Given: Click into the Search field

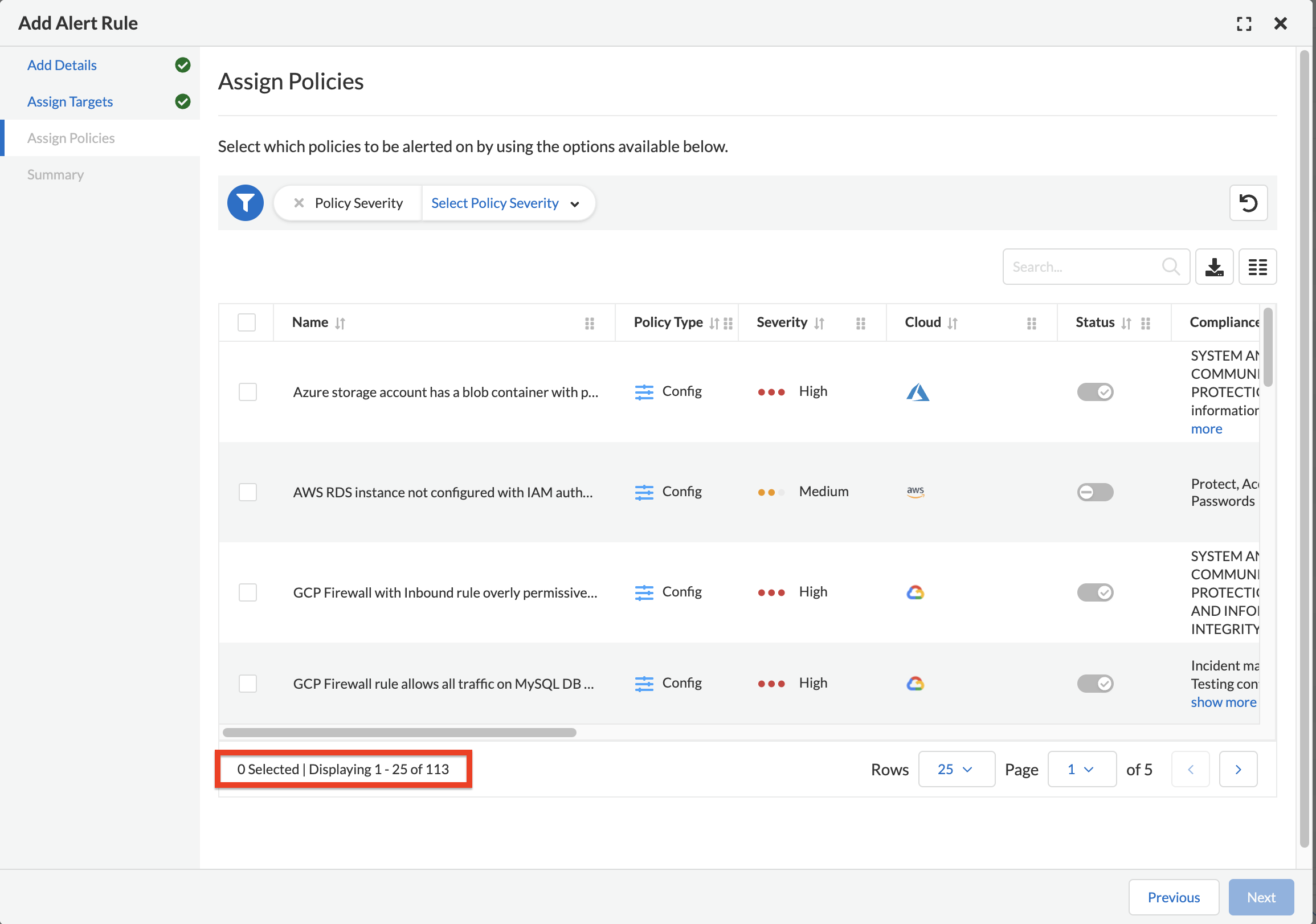Looking at the screenshot, I should (1084, 267).
